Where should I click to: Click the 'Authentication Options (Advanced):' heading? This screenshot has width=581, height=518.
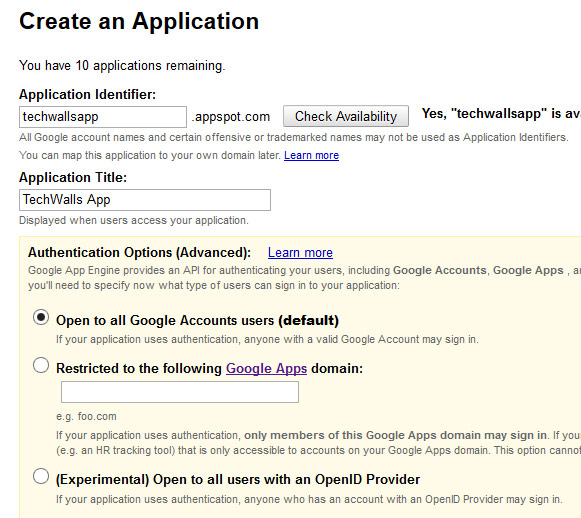coord(139,252)
